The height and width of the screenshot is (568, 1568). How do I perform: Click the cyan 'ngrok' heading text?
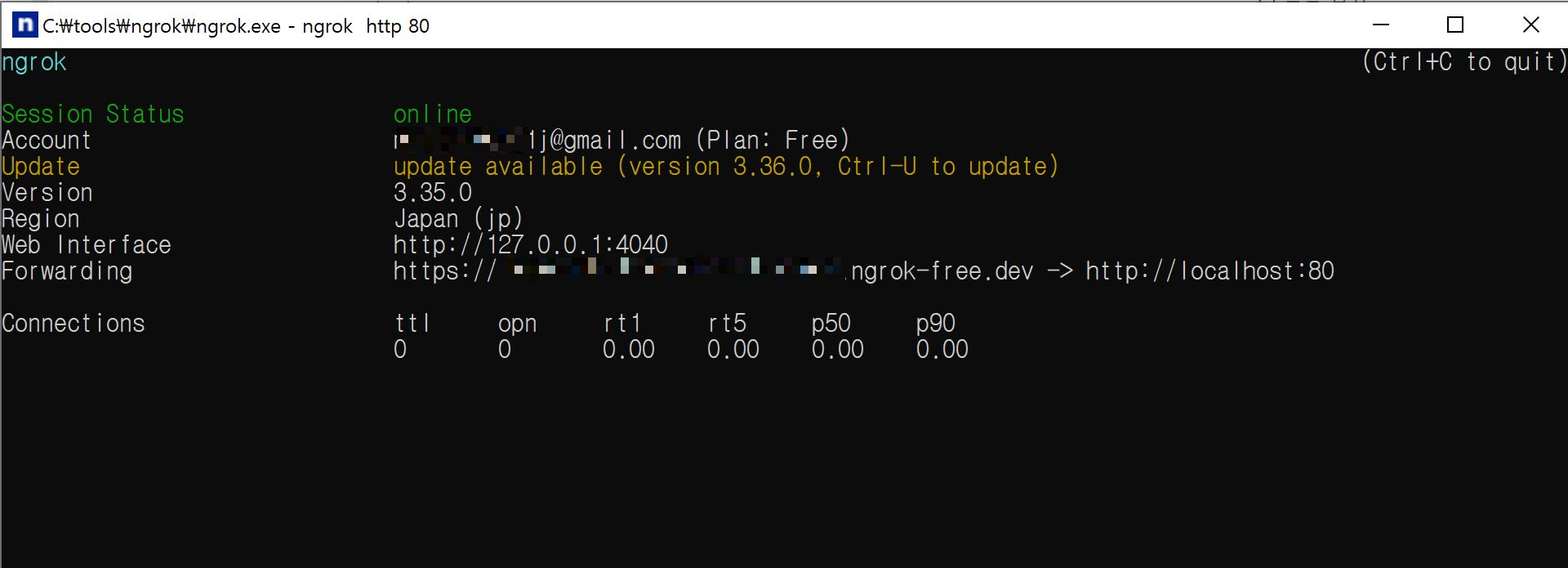(x=34, y=63)
